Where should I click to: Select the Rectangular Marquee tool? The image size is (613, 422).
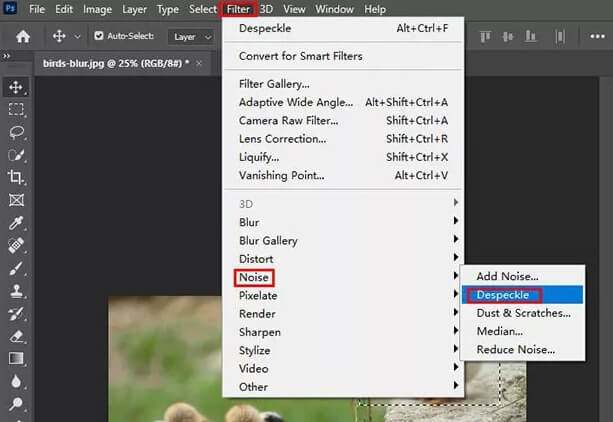(16, 110)
